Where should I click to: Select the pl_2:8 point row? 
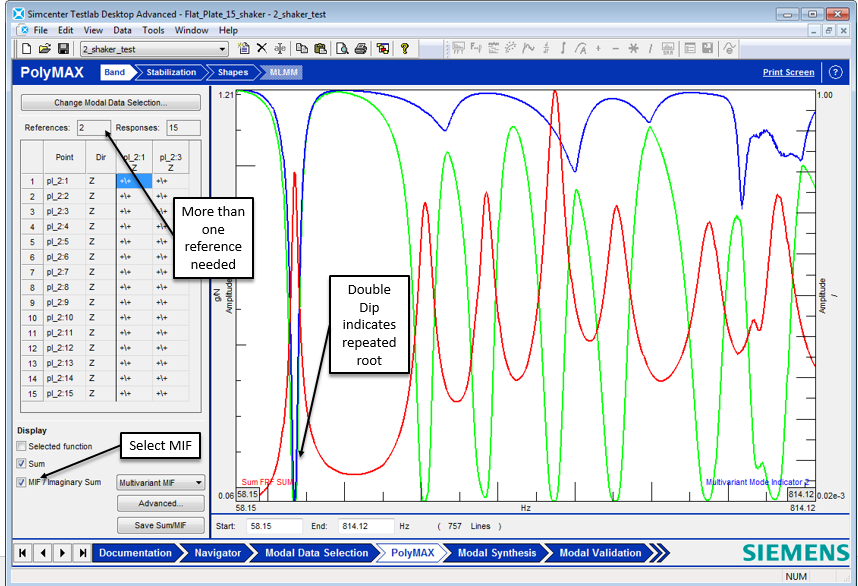[x=105, y=287]
